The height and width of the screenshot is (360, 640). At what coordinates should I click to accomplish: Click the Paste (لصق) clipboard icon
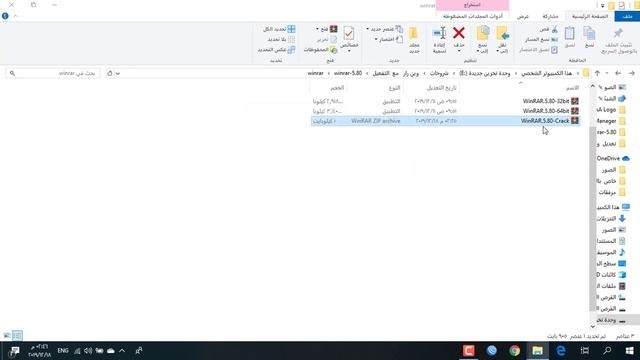click(569, 33)
